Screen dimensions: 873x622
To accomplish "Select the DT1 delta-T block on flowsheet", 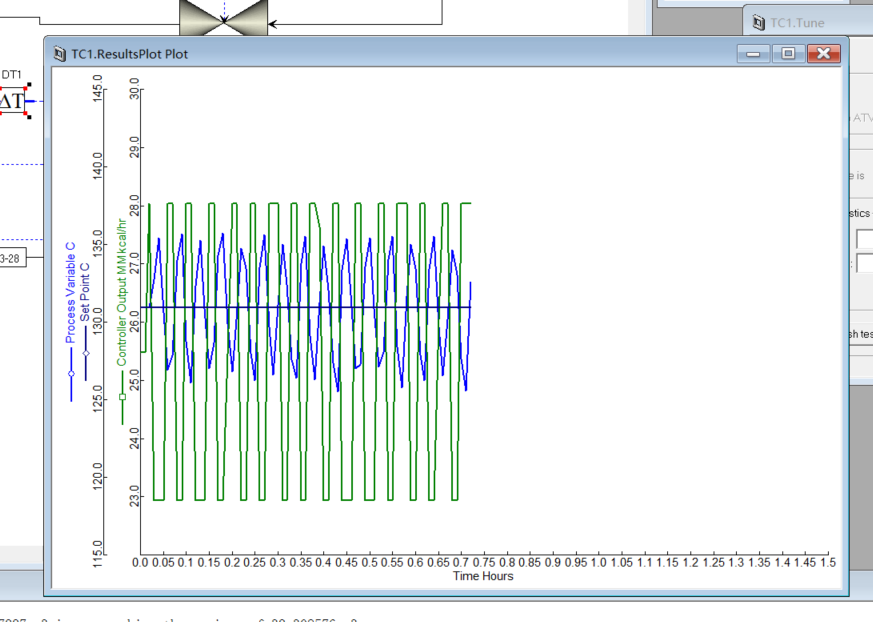I will 12,101.
